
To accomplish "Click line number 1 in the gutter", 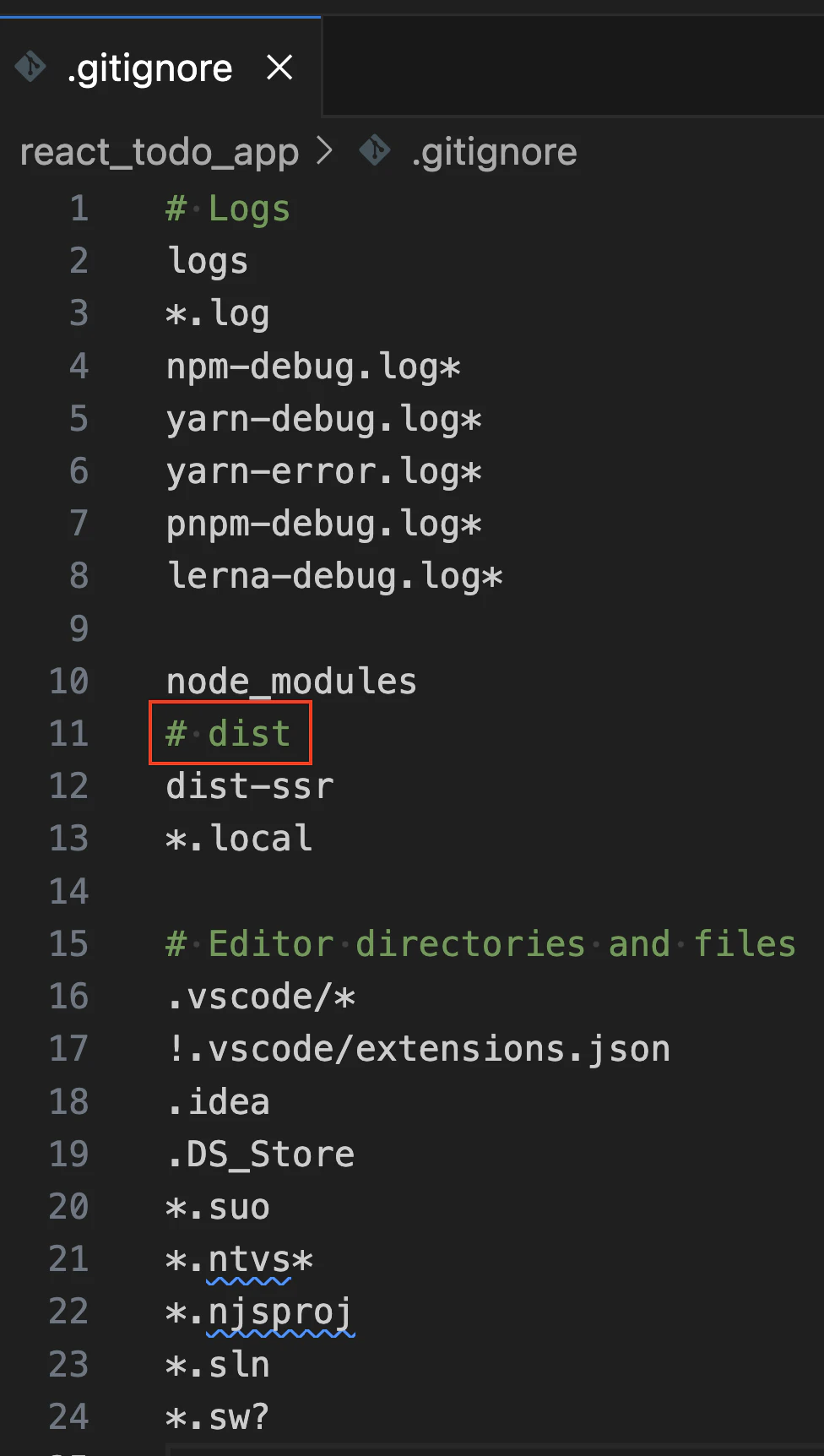I will click(x=79, y=209).
